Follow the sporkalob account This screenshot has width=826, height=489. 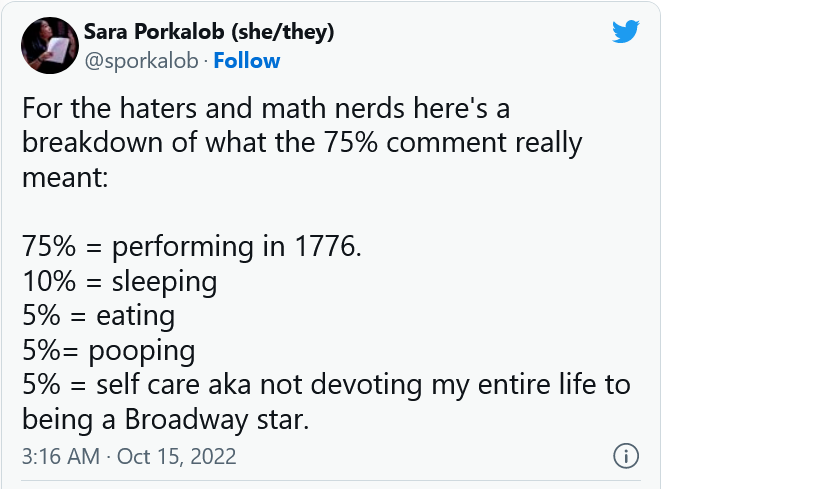tap(247, 61)
